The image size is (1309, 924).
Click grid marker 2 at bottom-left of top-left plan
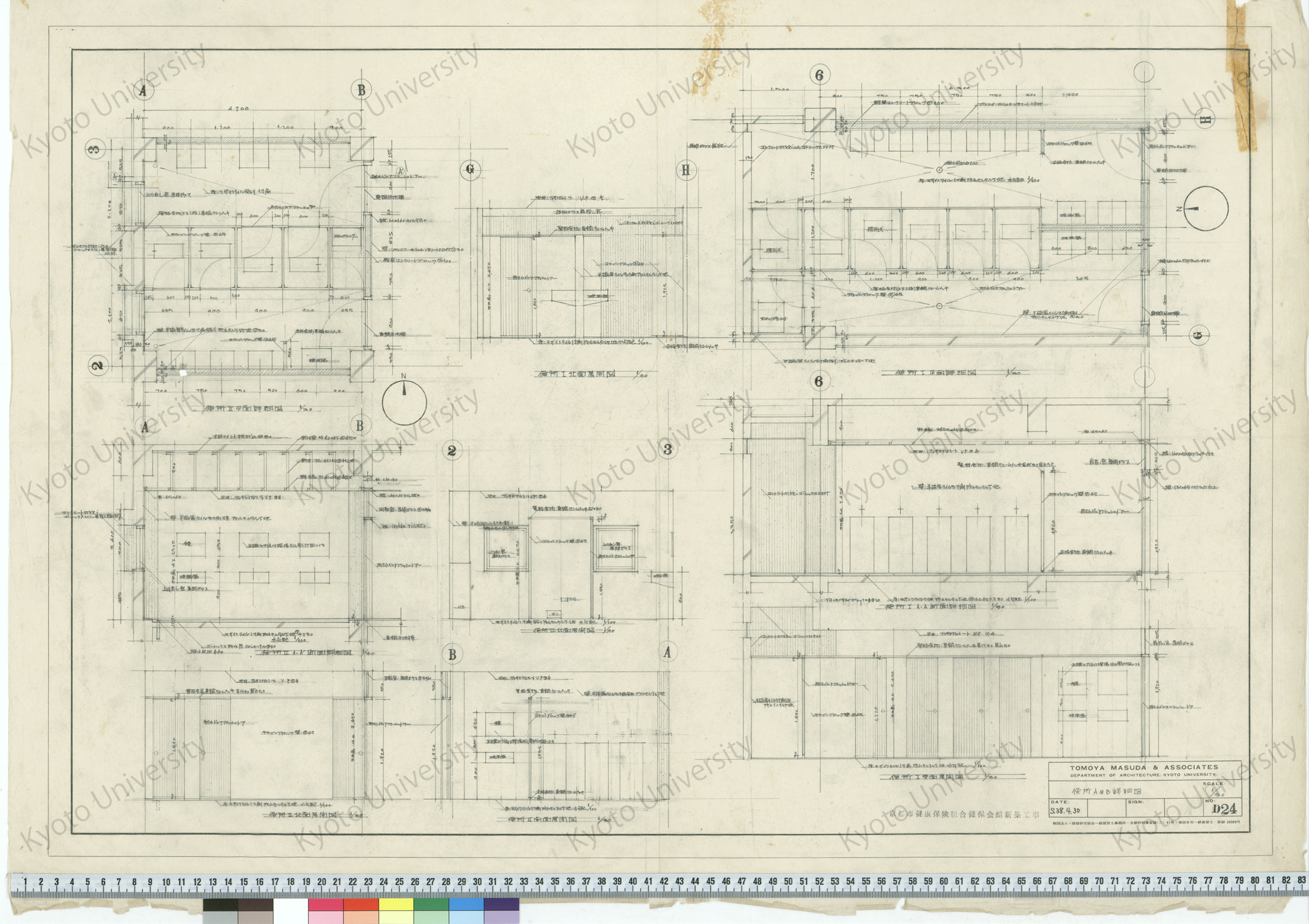pyautogui.click(x=99, y=365)
